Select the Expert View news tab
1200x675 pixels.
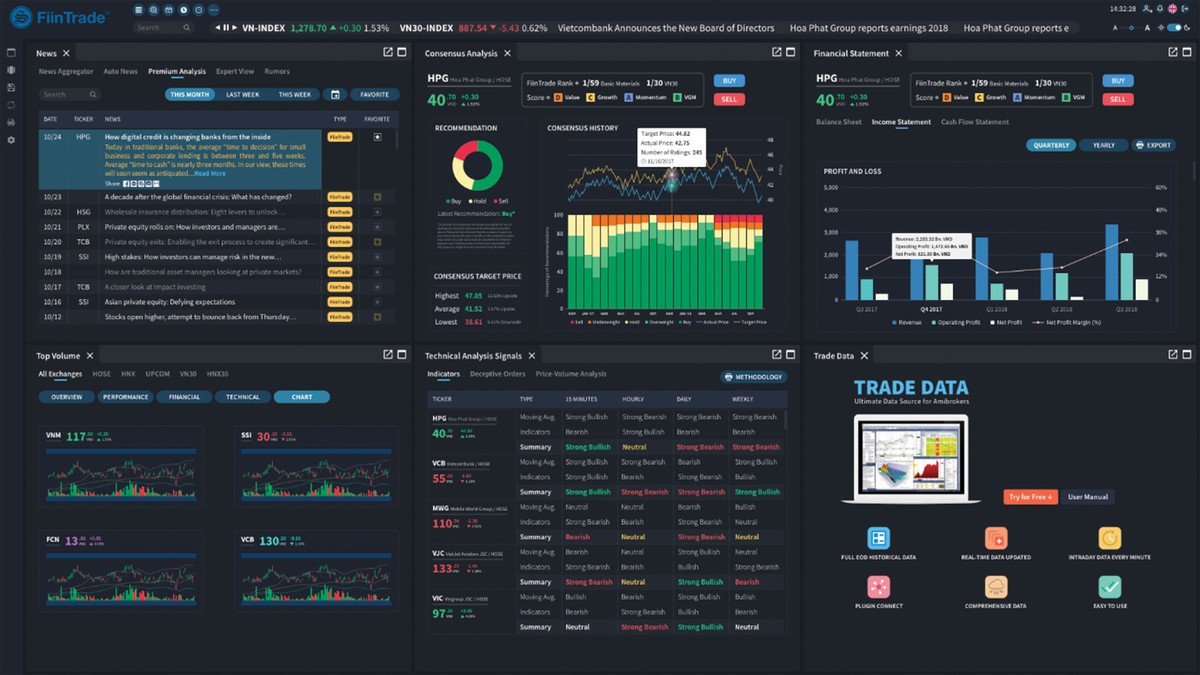(235, 72)
